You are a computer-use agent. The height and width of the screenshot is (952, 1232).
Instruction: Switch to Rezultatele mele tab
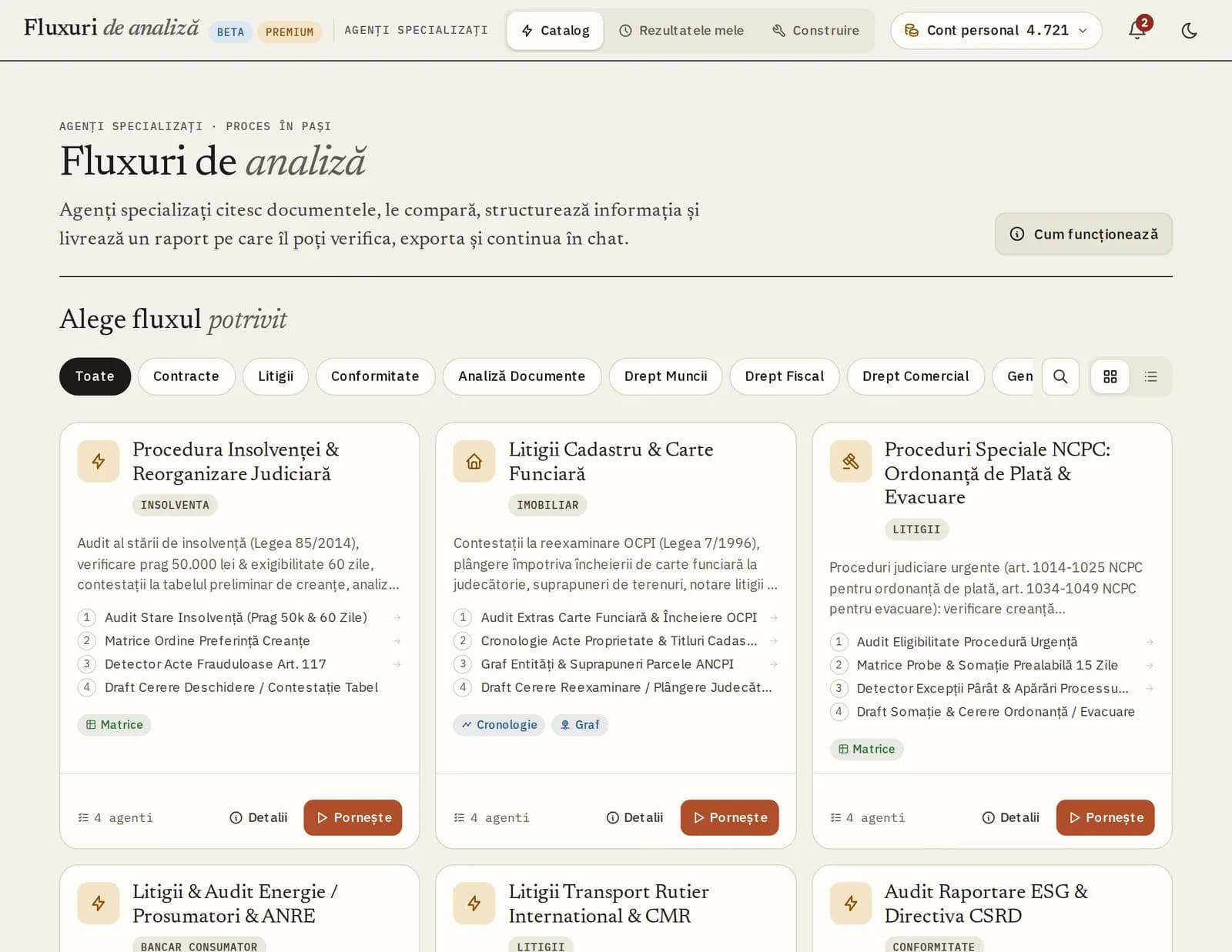click(x=681, y=31)
